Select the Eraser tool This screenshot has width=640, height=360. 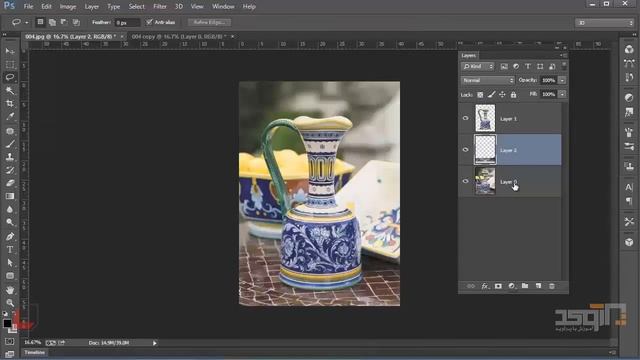click(10, 183)
